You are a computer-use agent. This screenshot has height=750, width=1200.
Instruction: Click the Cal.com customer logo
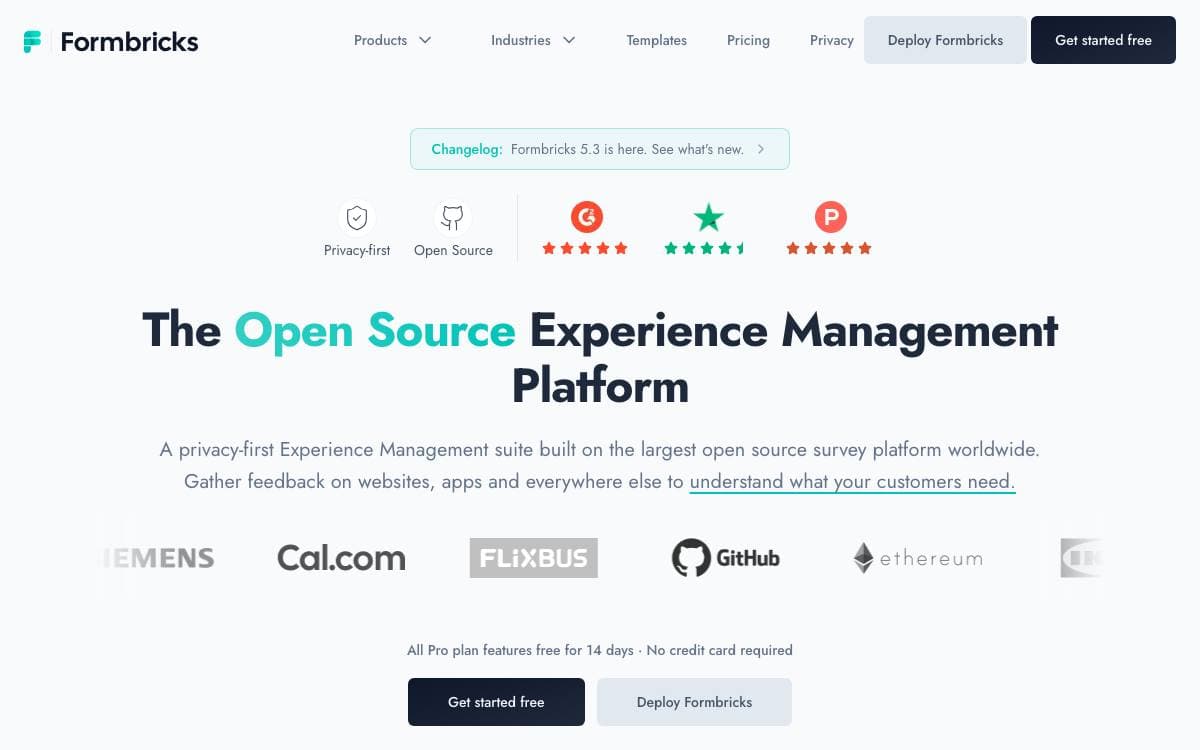[x=341, y=558]
